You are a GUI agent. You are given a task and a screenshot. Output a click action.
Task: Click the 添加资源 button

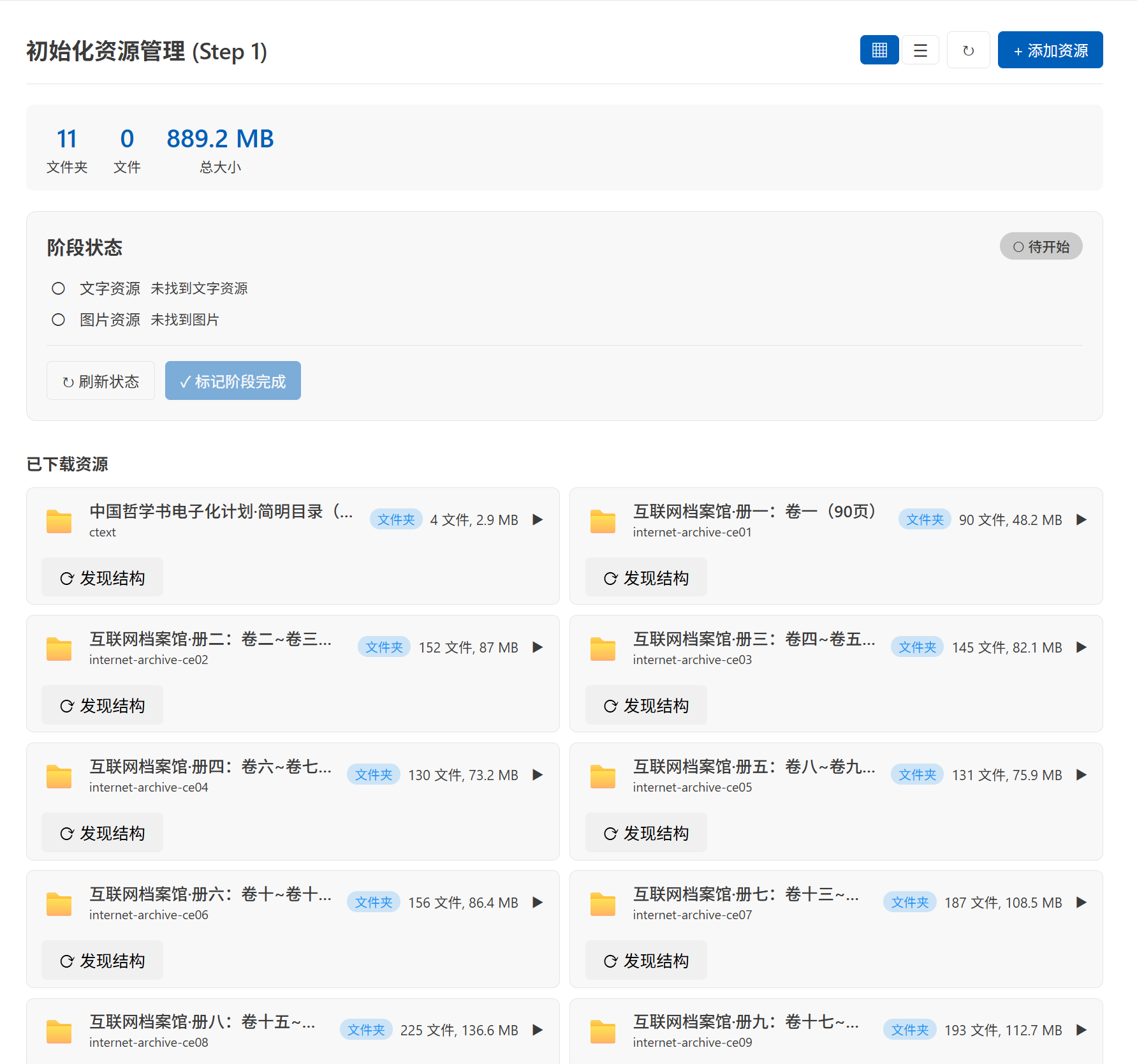pyautogui.click(x=1050, y=50)
